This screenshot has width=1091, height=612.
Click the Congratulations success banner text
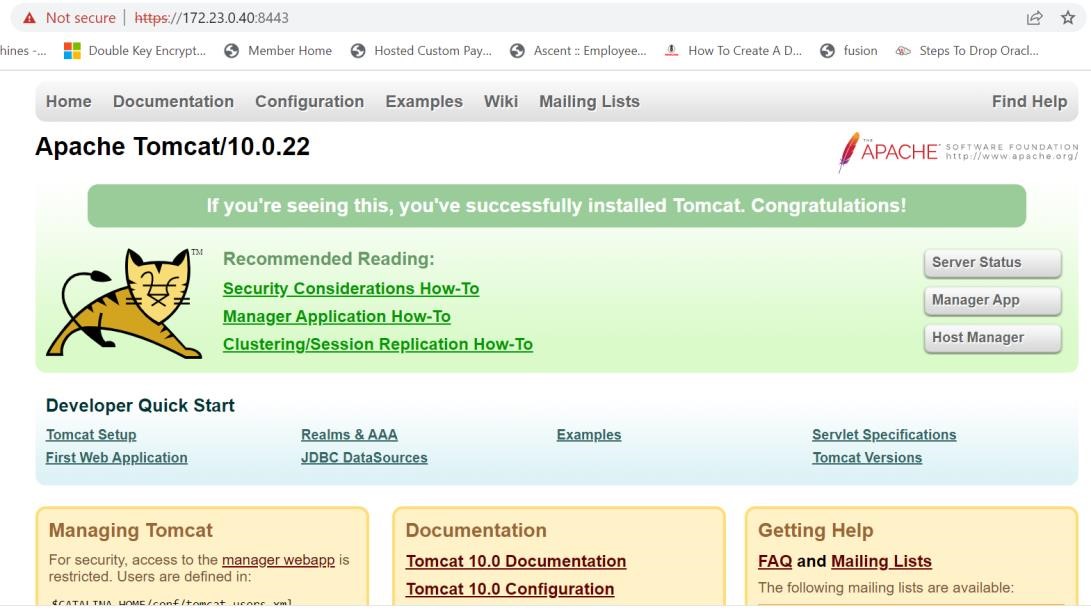557,206
